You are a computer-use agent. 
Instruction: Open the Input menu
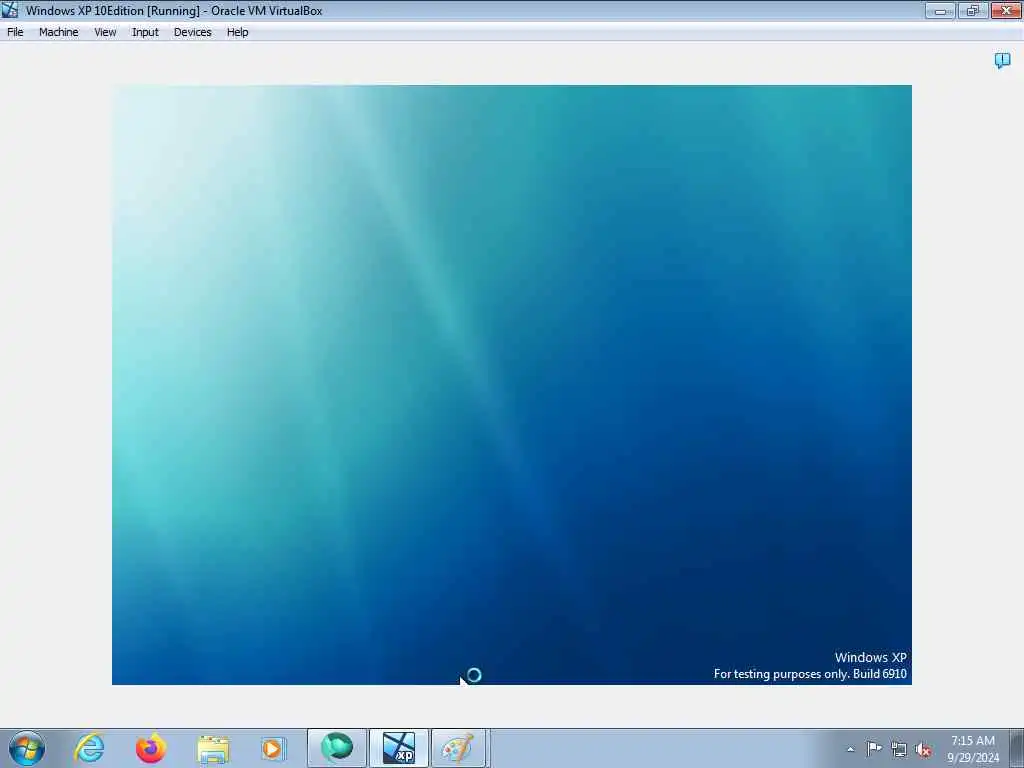pos(145,32)
